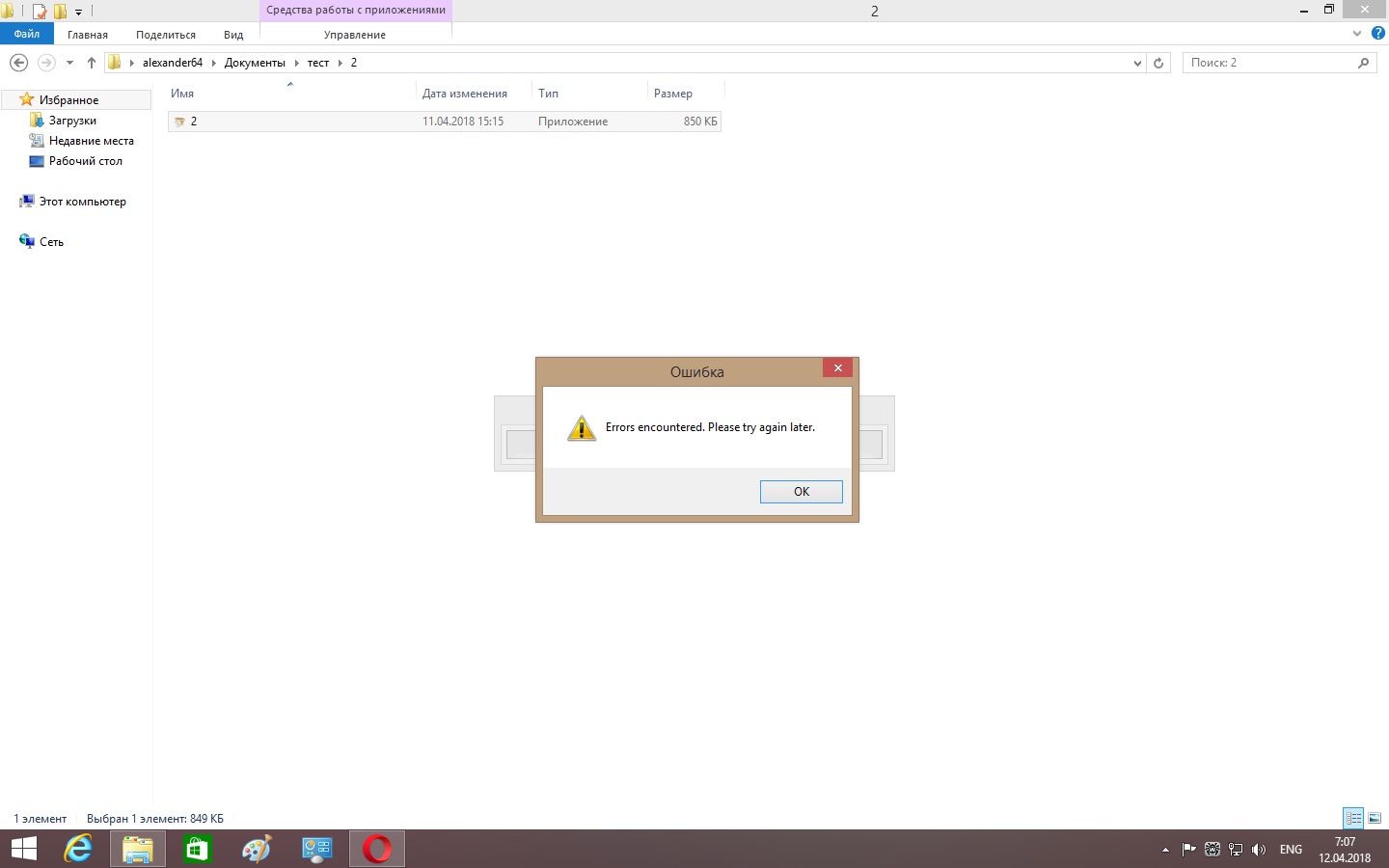
Task: Open the quick access toolbar customize dropdown
Action: tap(79, 12)
